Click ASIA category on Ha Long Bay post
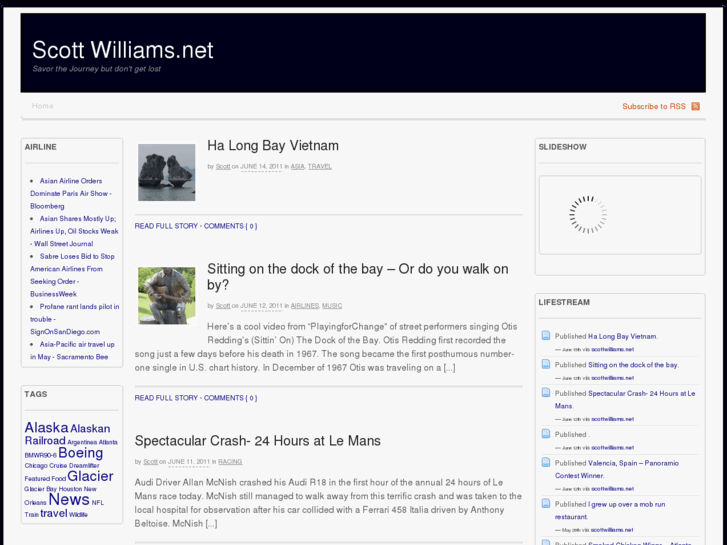Viewport: 727px width, 545px height. click(298, 167)
